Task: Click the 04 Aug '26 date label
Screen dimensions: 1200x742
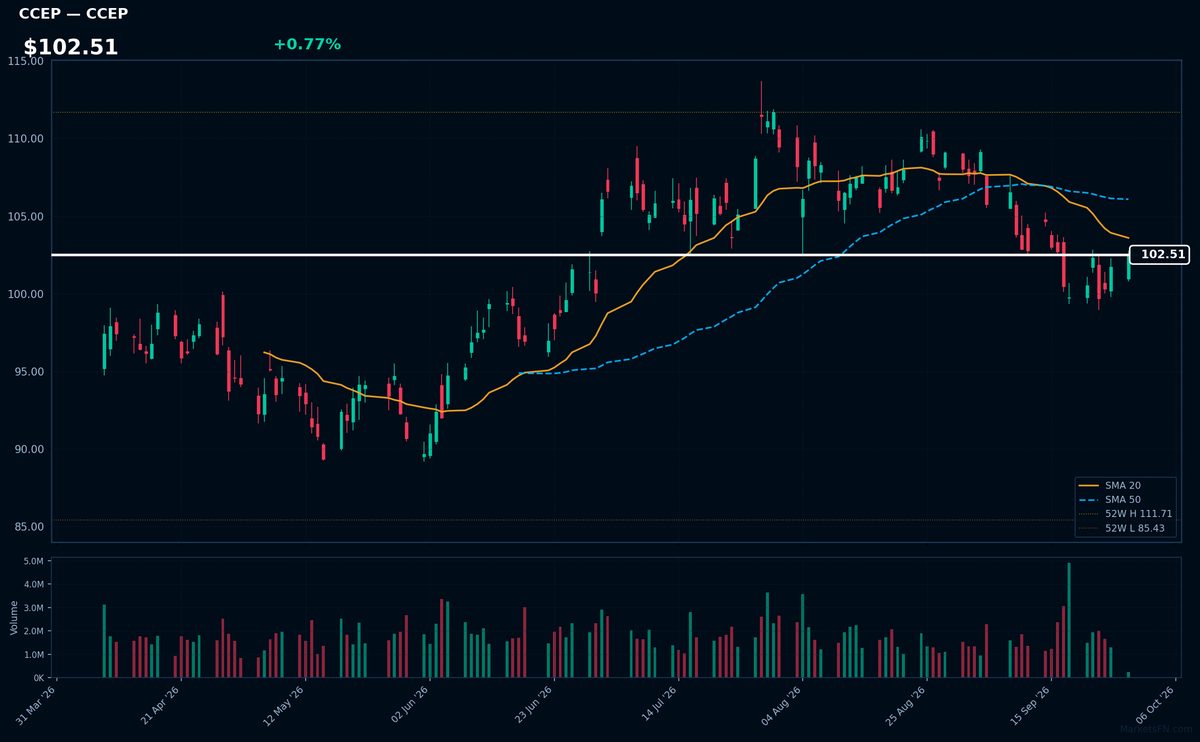Action: 783,705
